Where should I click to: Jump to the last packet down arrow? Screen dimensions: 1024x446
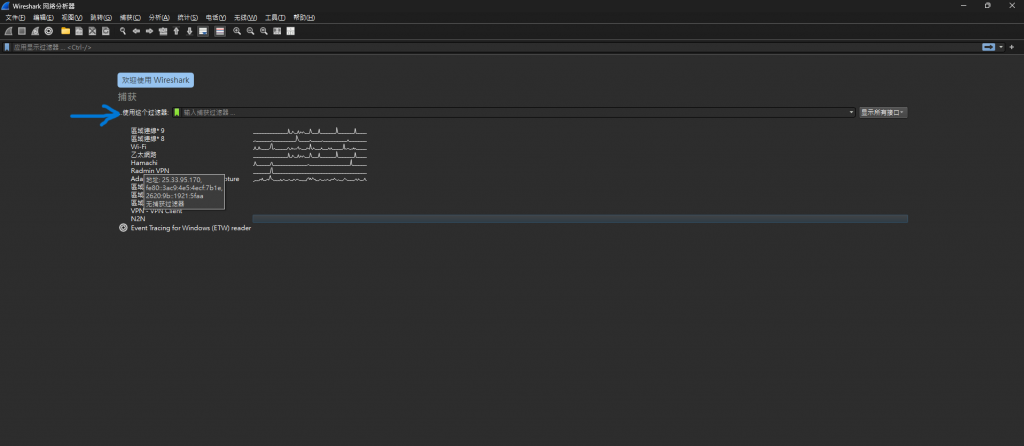[x=189, y=31]
